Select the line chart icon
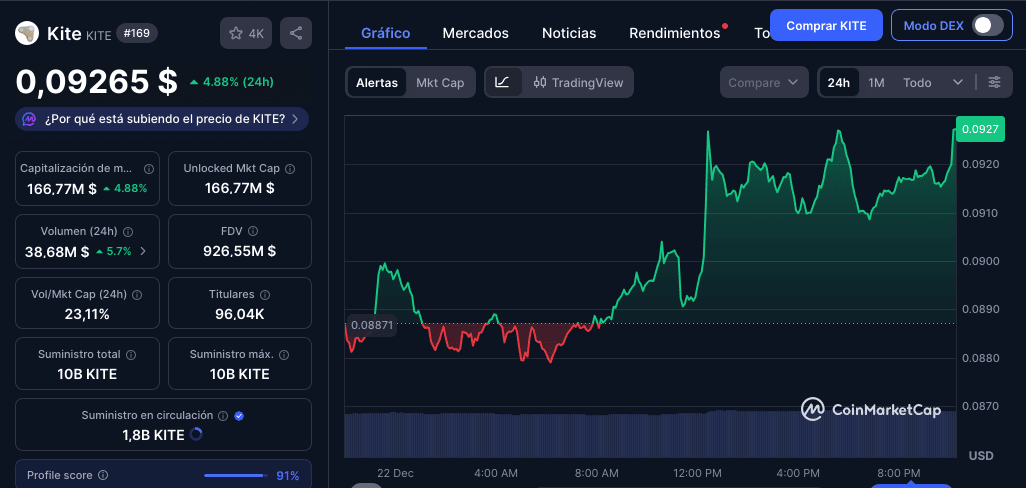1026x488 pixels. pos(502,82)
